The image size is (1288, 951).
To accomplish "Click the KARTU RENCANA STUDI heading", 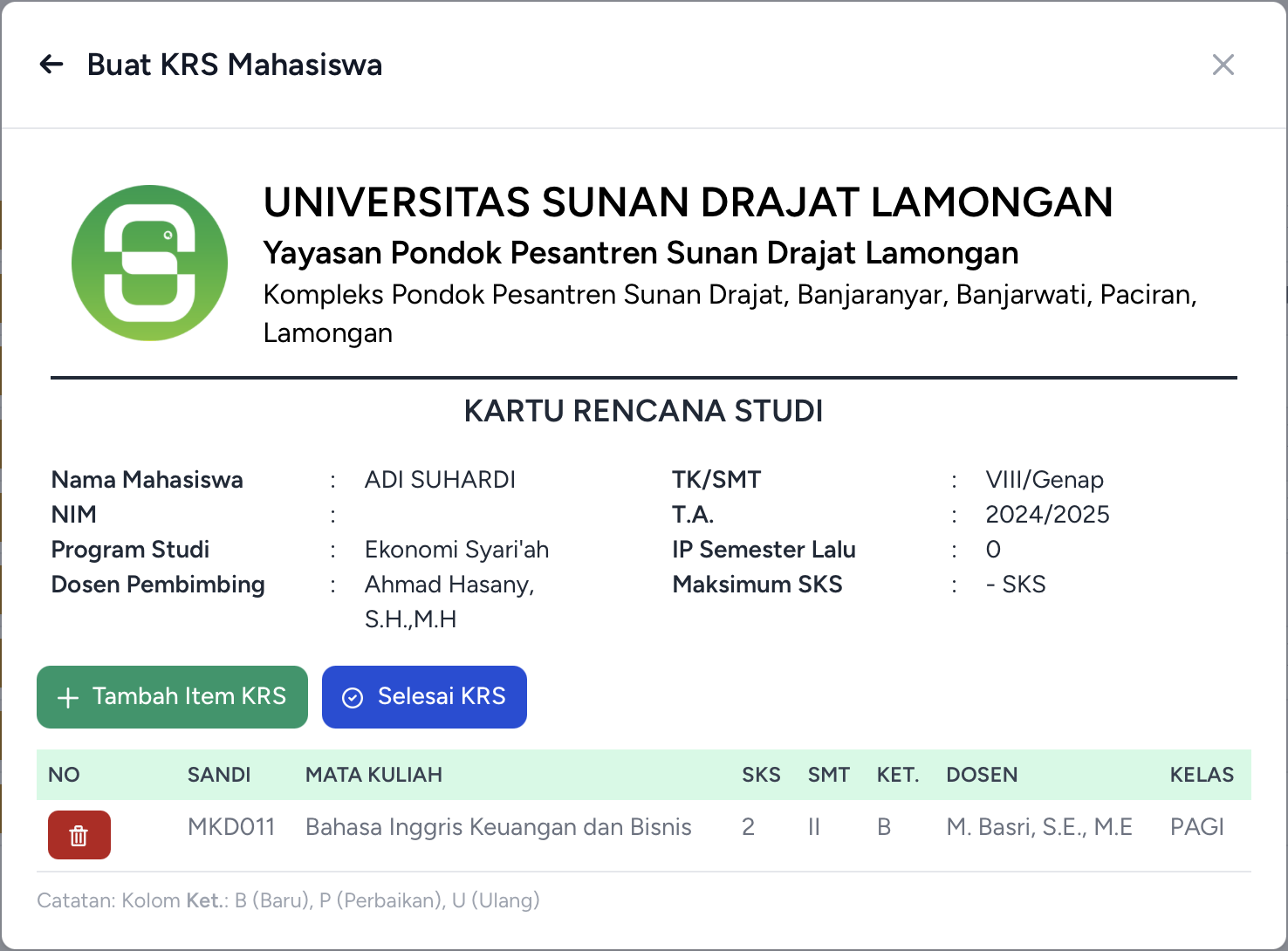I will (x=643, y=411).
